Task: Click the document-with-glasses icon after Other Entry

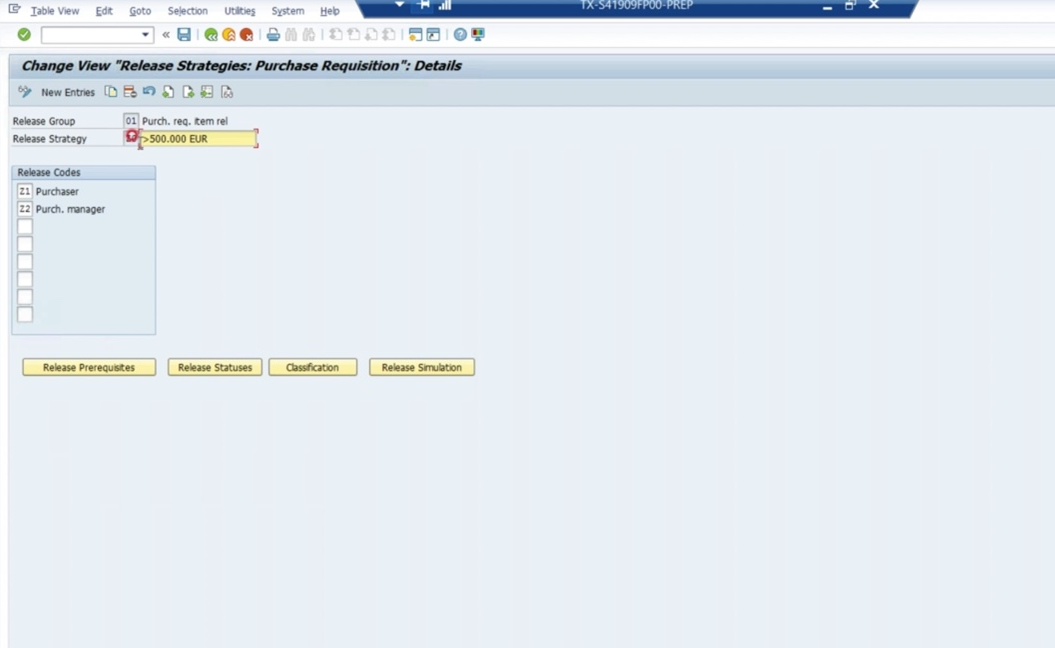Action: (x=227, y=92)
